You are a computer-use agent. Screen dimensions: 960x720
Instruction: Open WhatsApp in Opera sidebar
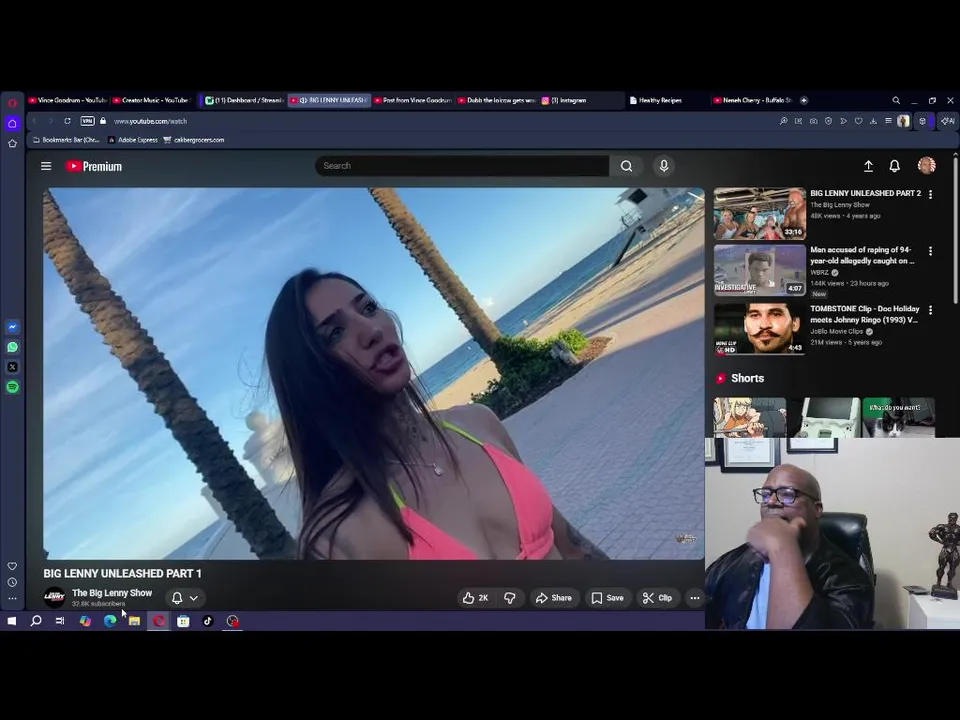(x=12, y=347)
